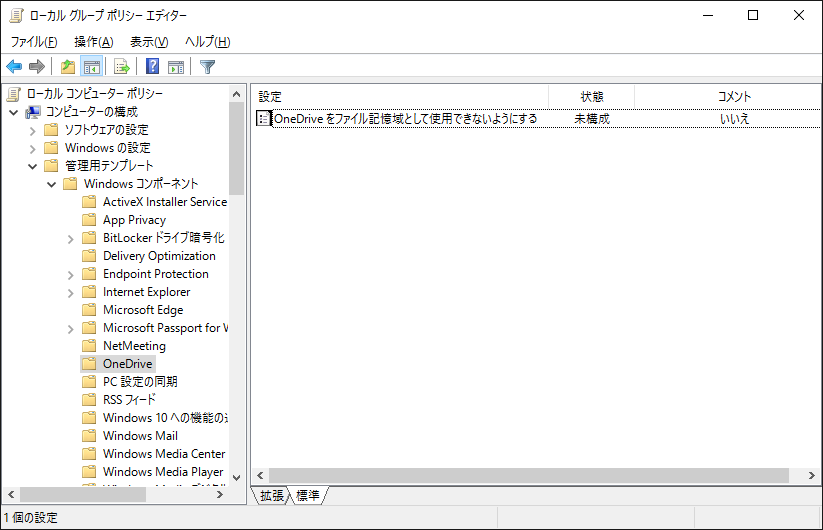Select the OneDrive file storage policy setting
The width and height of the screenshot is (823, 530).
click(x=405, y=118)
